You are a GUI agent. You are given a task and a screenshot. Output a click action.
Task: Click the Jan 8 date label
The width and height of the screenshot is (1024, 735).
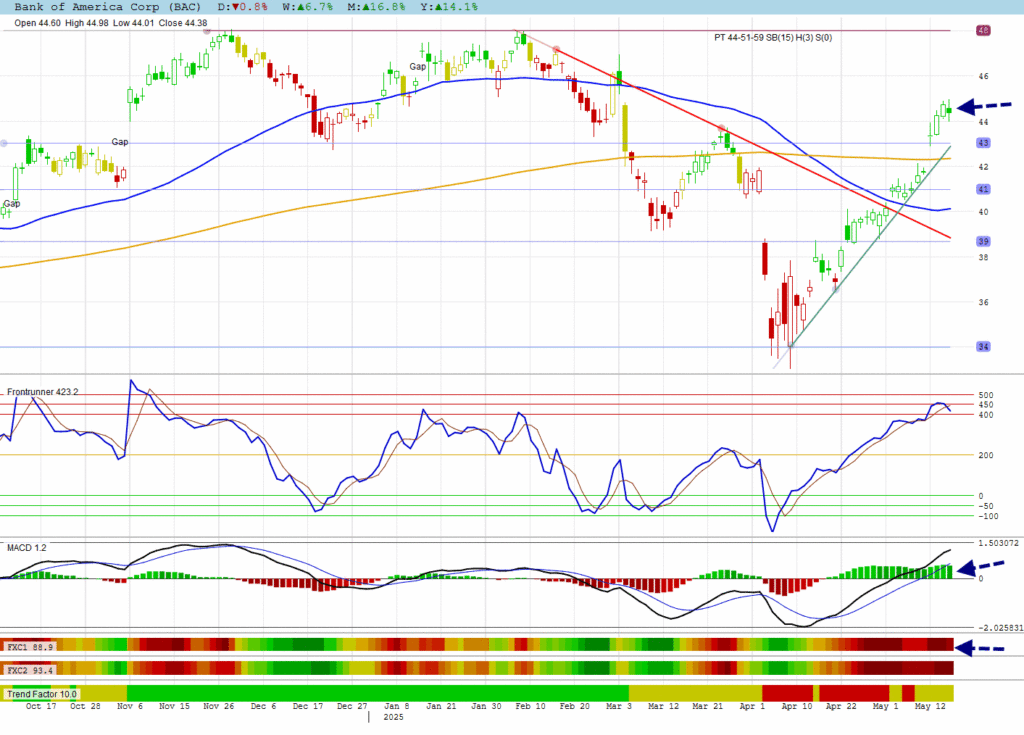tap(396, 706)
